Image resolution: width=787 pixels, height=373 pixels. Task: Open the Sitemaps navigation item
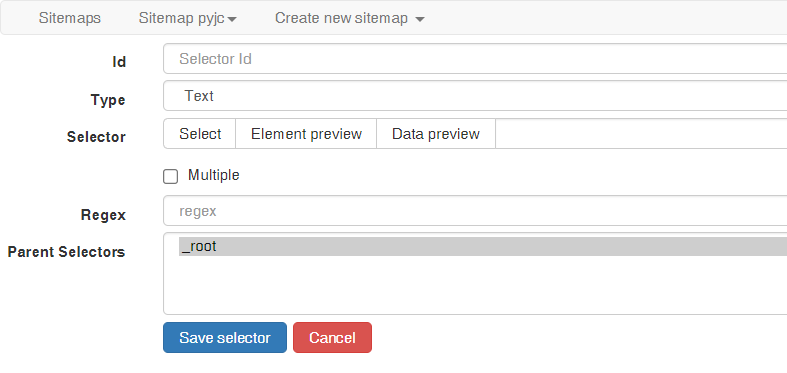pos(70,19)
